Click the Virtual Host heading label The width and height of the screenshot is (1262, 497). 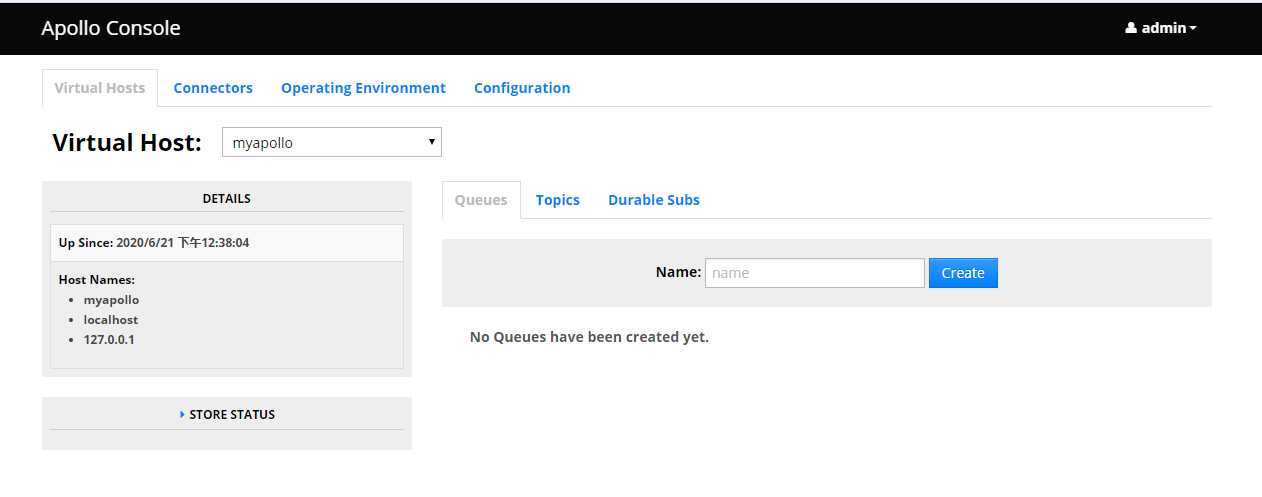[127, 142]
